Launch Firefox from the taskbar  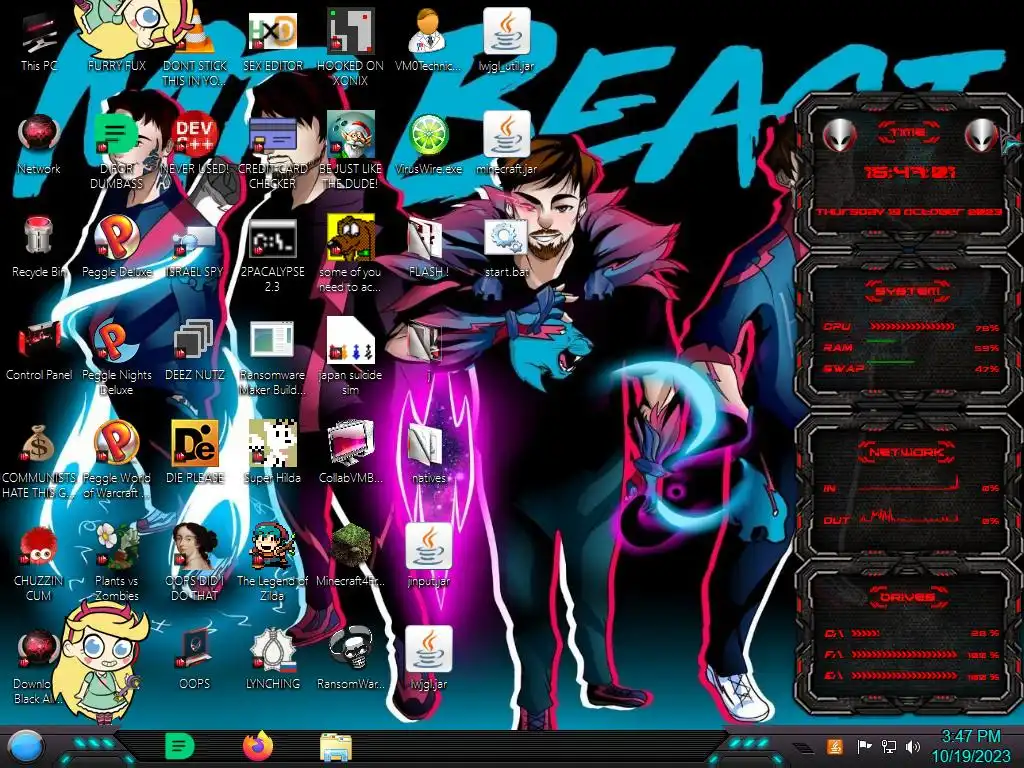(257, 746)
